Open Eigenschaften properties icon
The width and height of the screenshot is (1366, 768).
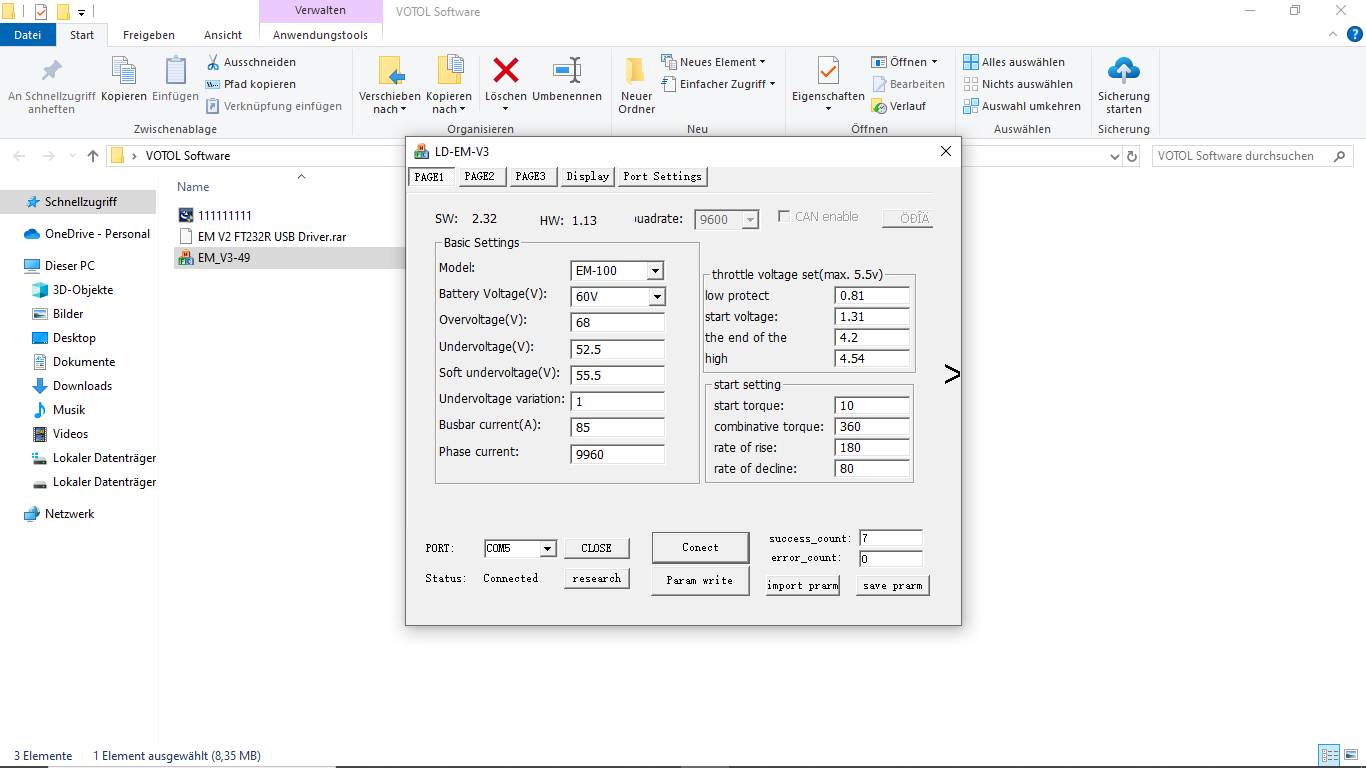[x=828, y=71]
